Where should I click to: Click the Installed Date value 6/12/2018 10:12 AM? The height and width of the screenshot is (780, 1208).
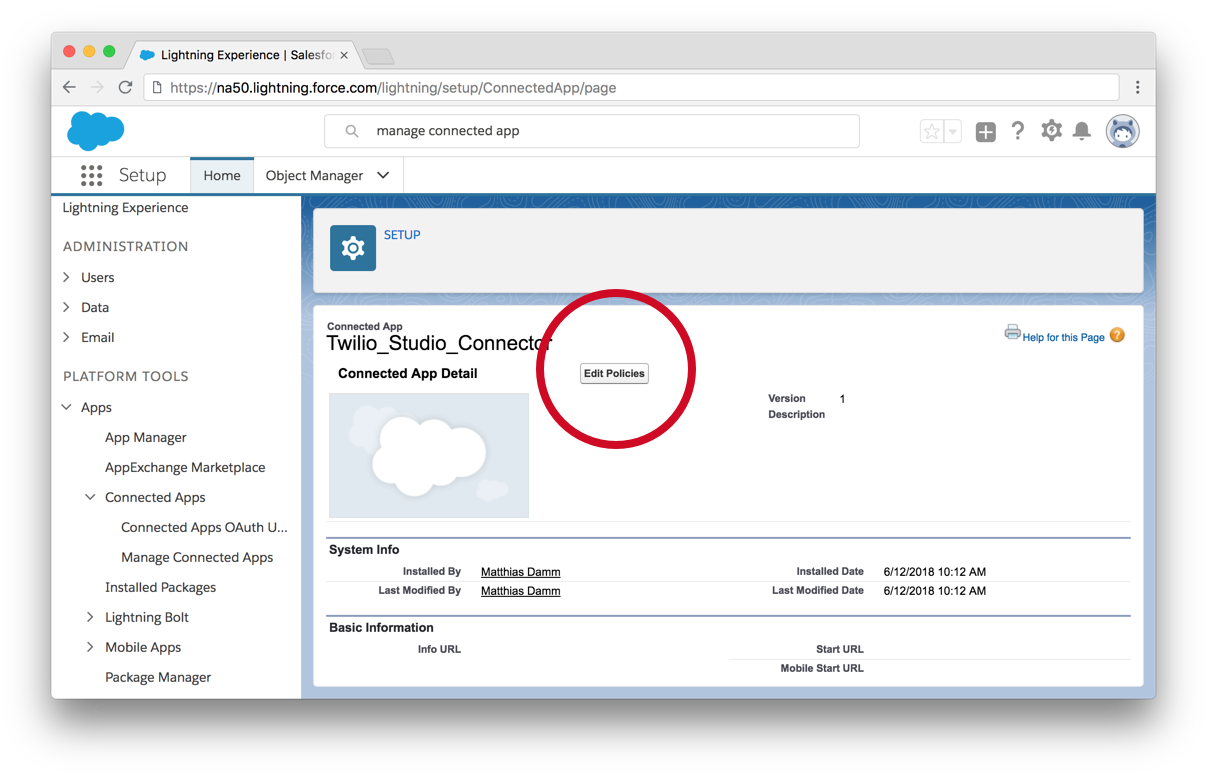click(935, 572)
